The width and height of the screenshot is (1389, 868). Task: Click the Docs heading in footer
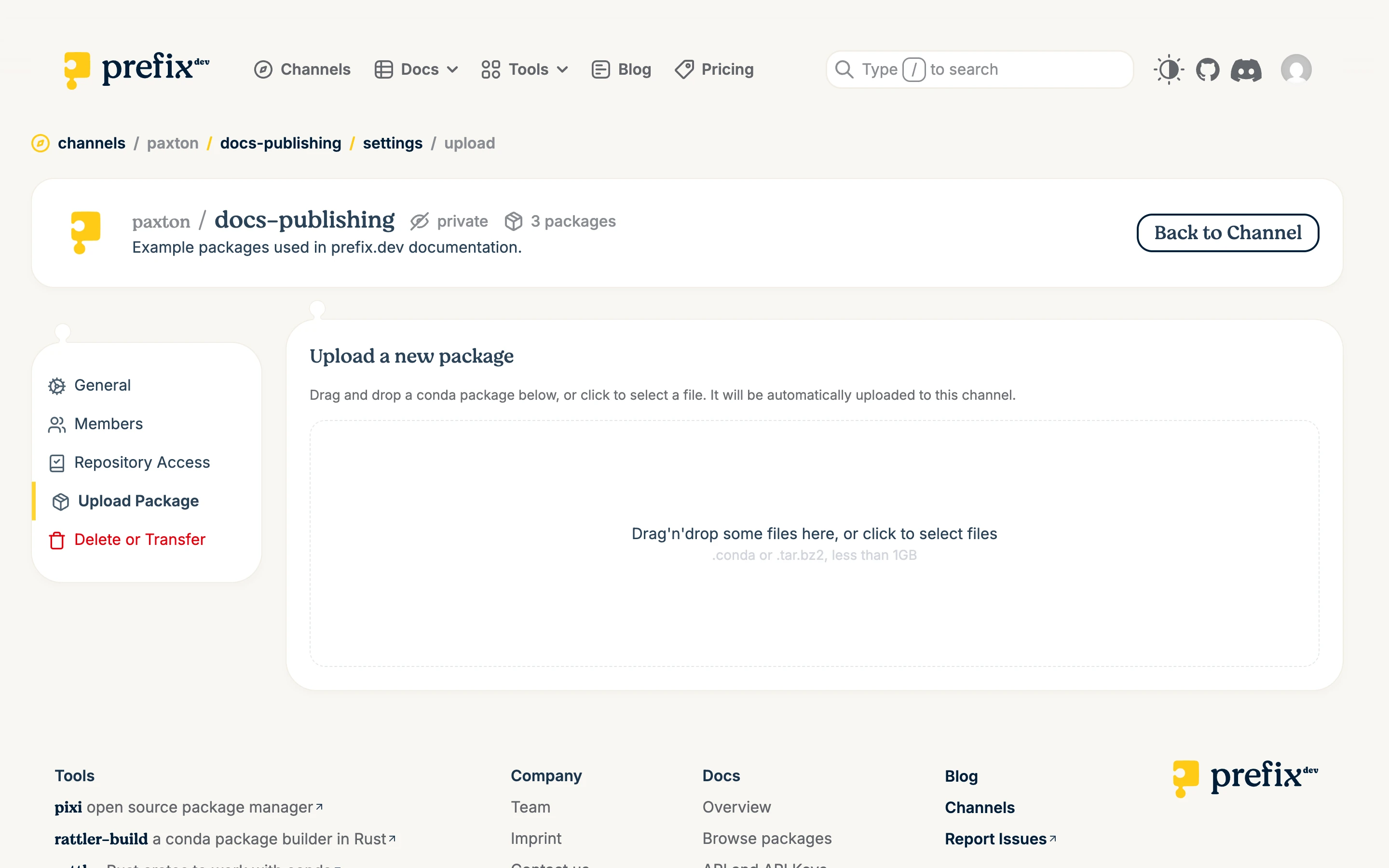pyautogui.click(x=721, y=776)
